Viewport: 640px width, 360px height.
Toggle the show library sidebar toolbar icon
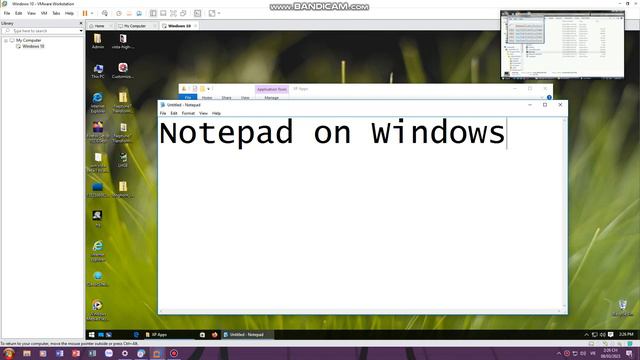(x=153, y=13)
